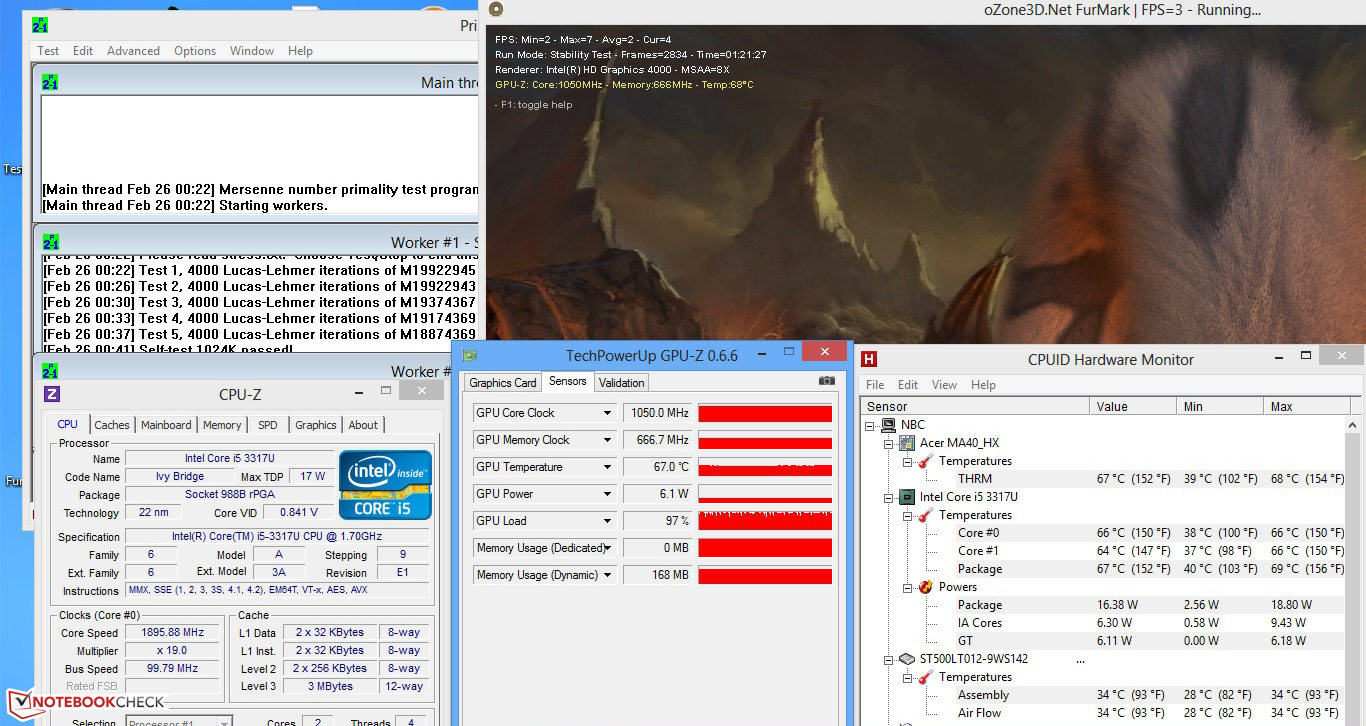Open the View menu in Hardware Monitor
The height and width of the screenshot is (726, 1366).
point(944,385)
